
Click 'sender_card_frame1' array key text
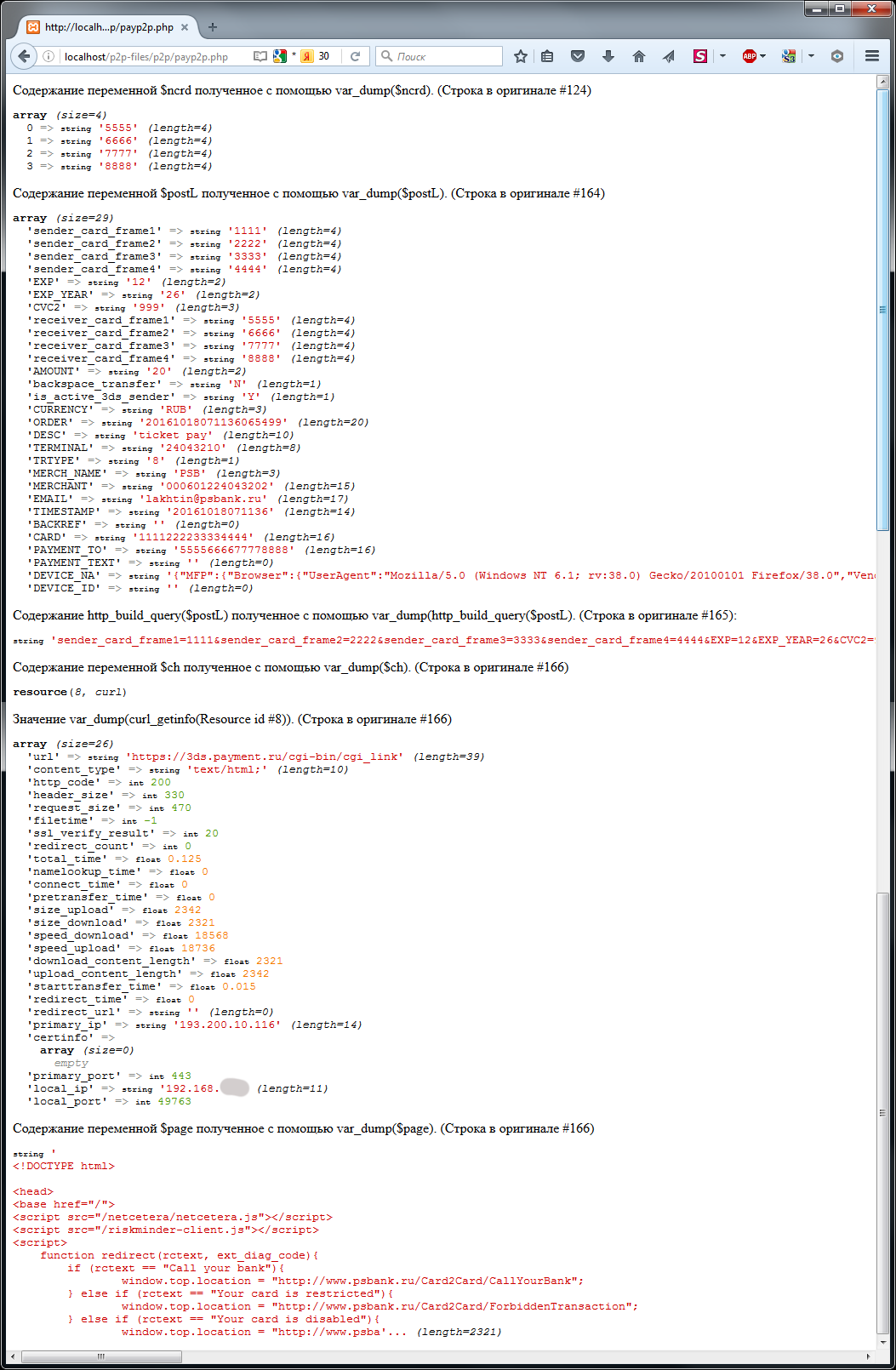click(94, 231)
